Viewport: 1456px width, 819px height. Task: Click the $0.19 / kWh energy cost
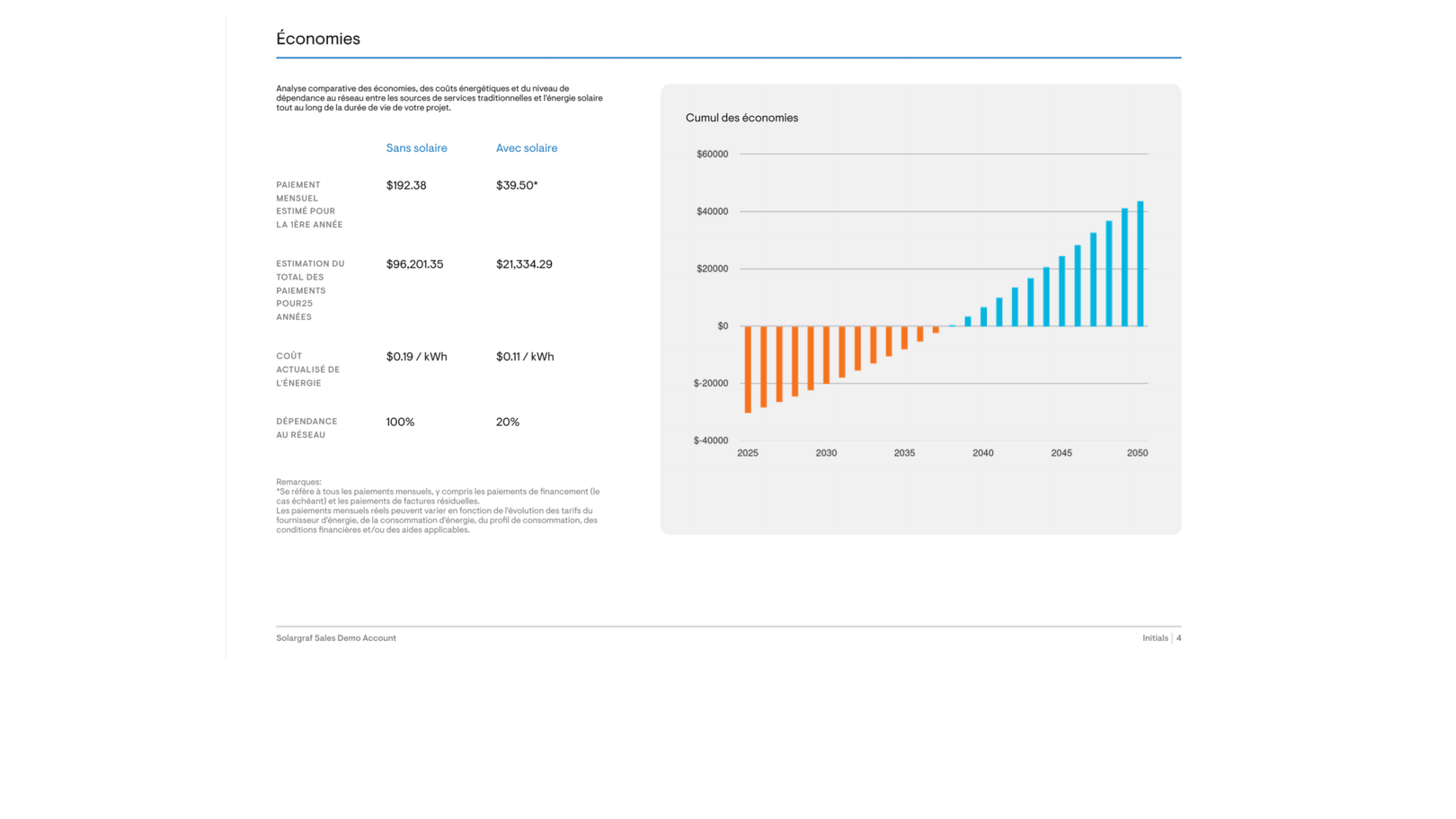coord(416,357)
